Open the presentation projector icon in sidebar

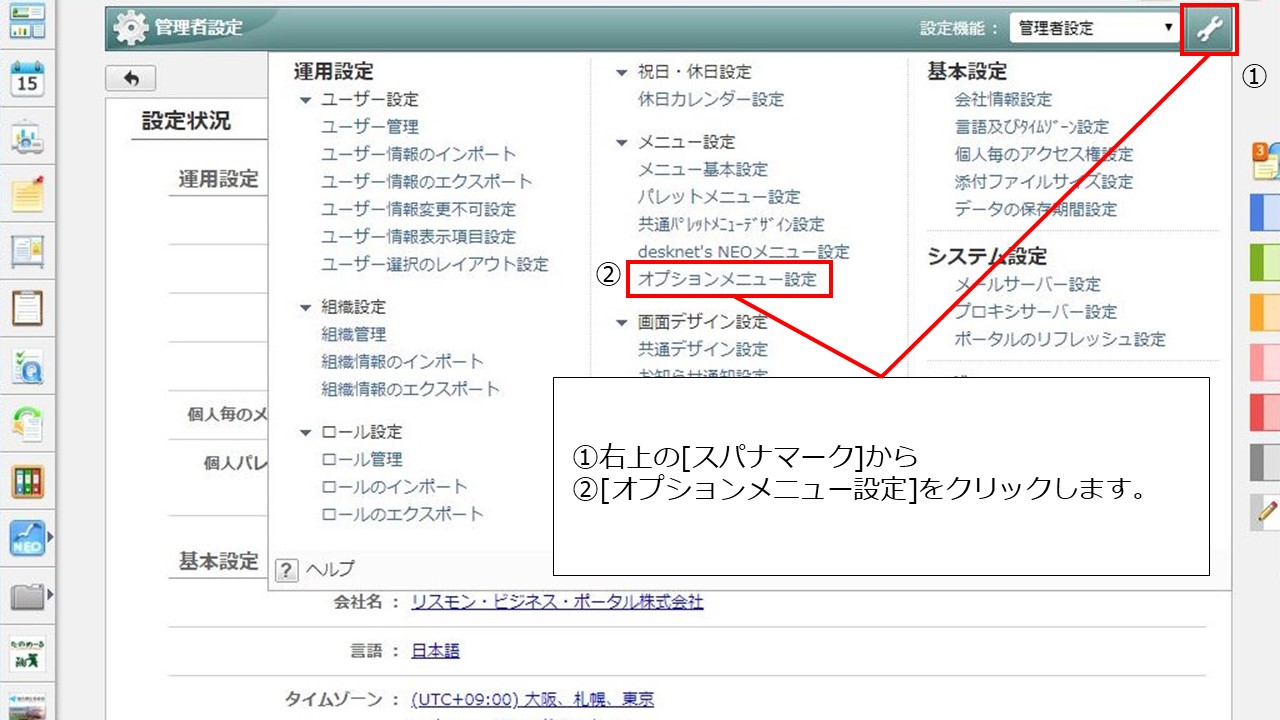pyautogui.click(x=27, y=137)
